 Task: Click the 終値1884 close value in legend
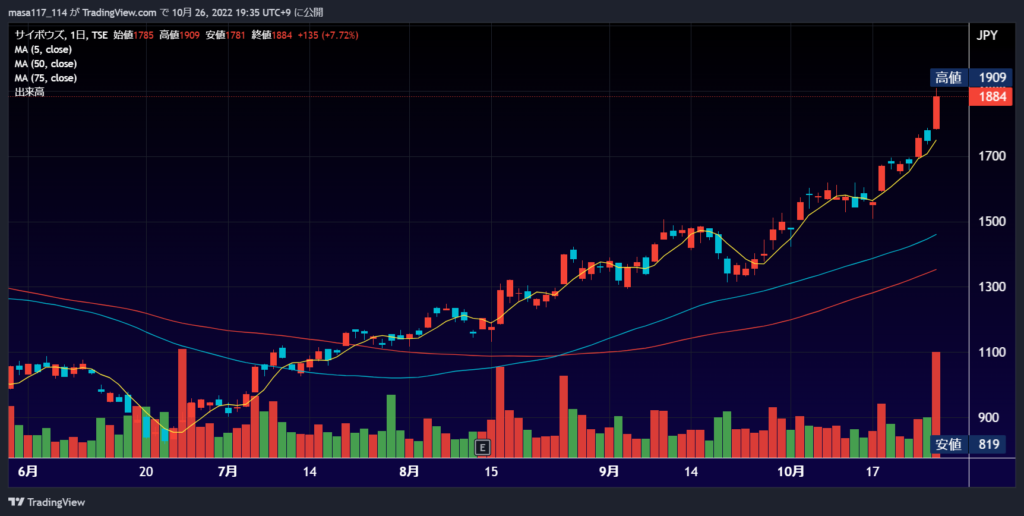click(272, 35)
